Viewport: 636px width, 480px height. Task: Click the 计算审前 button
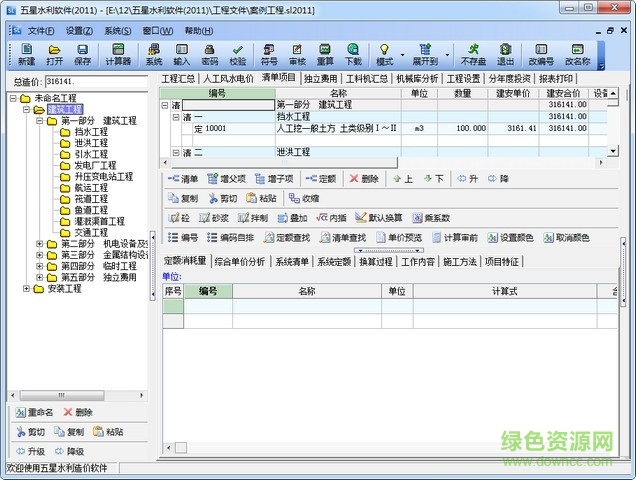click(x=455, y=237)
